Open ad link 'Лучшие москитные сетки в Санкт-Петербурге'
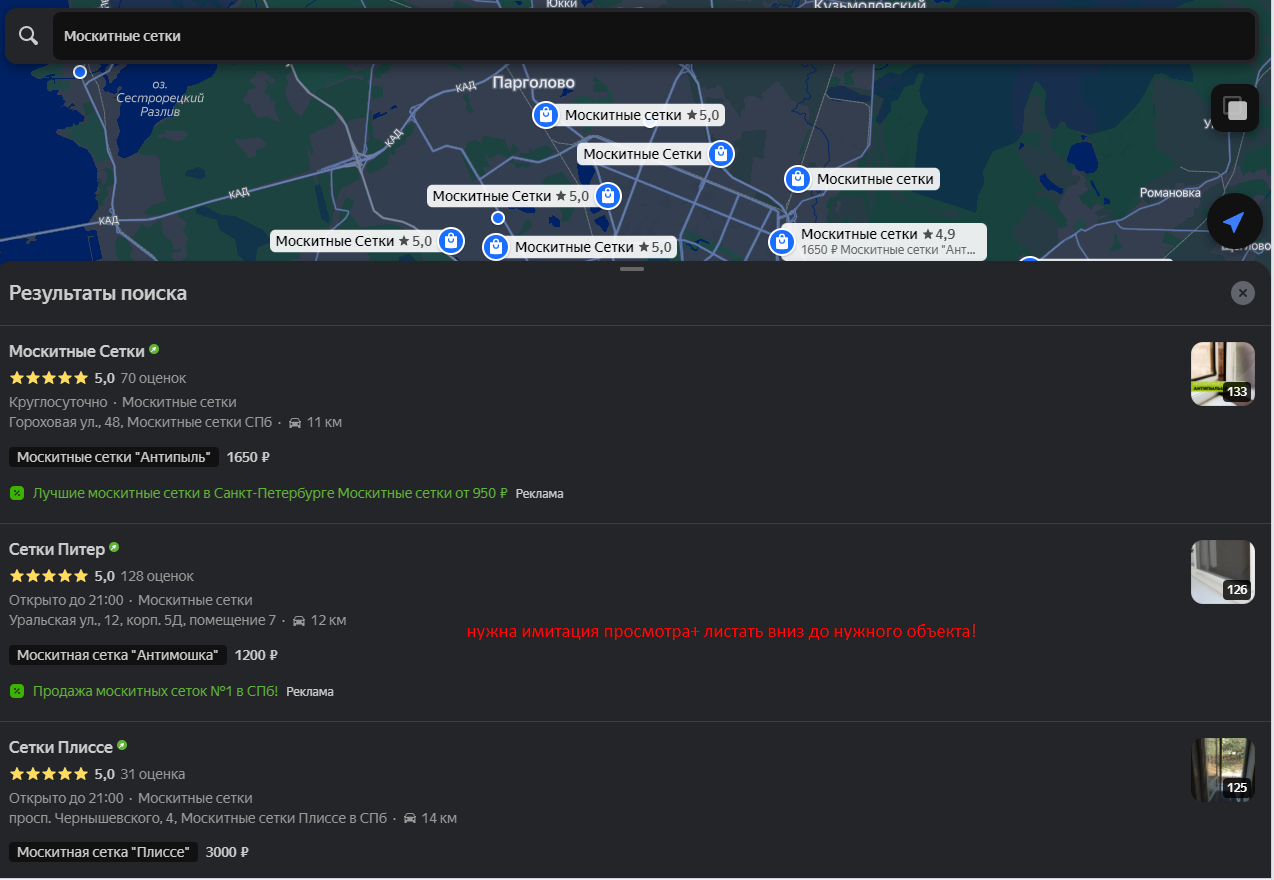1274x880 pixels. [270, 493]
